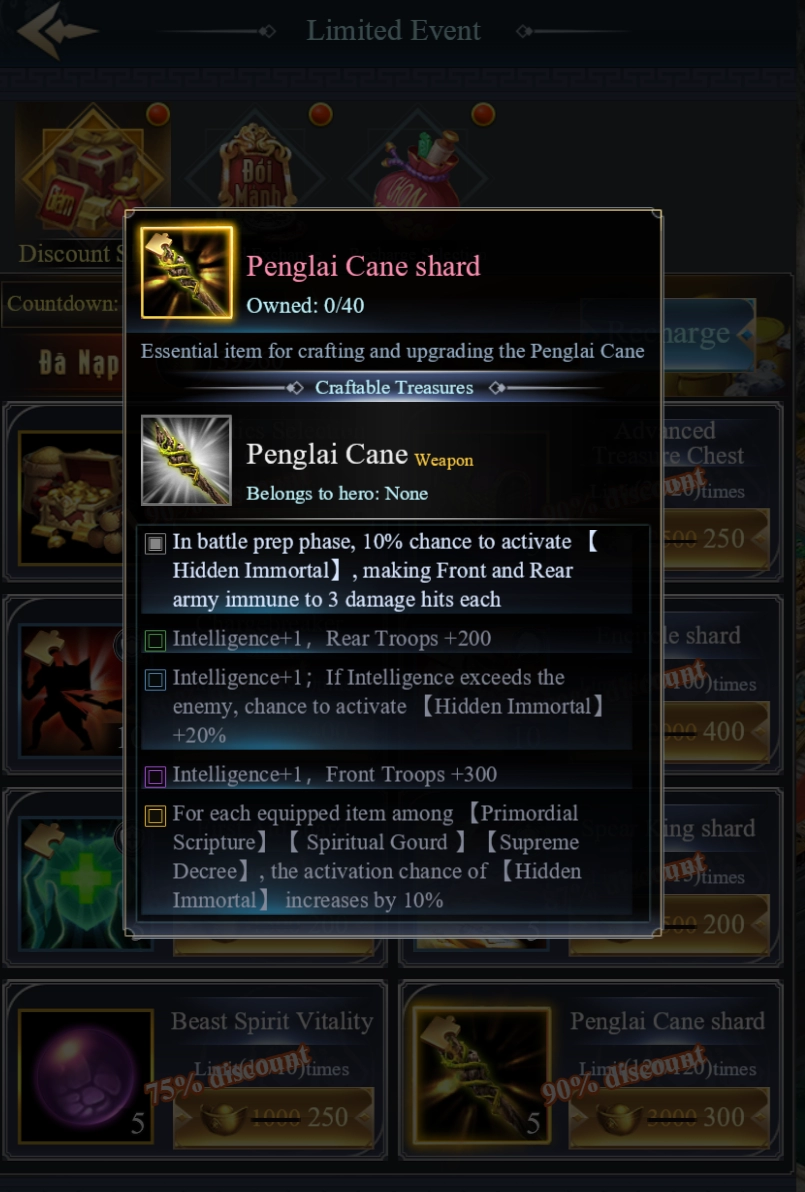This screenshot has width=805, height=1192.
Task: Click the Penglai Cane shard popup icon
Action: [187, 271]
